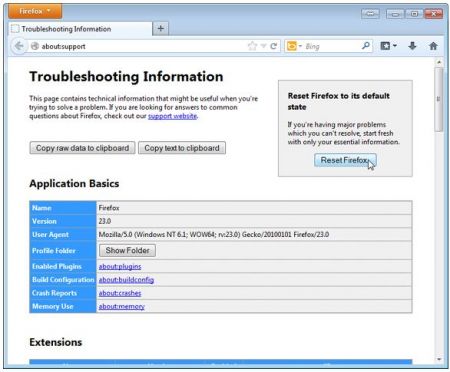Click the scroll down arrow
Viewport: 450px width, 372px height.
tap(439, 359)
